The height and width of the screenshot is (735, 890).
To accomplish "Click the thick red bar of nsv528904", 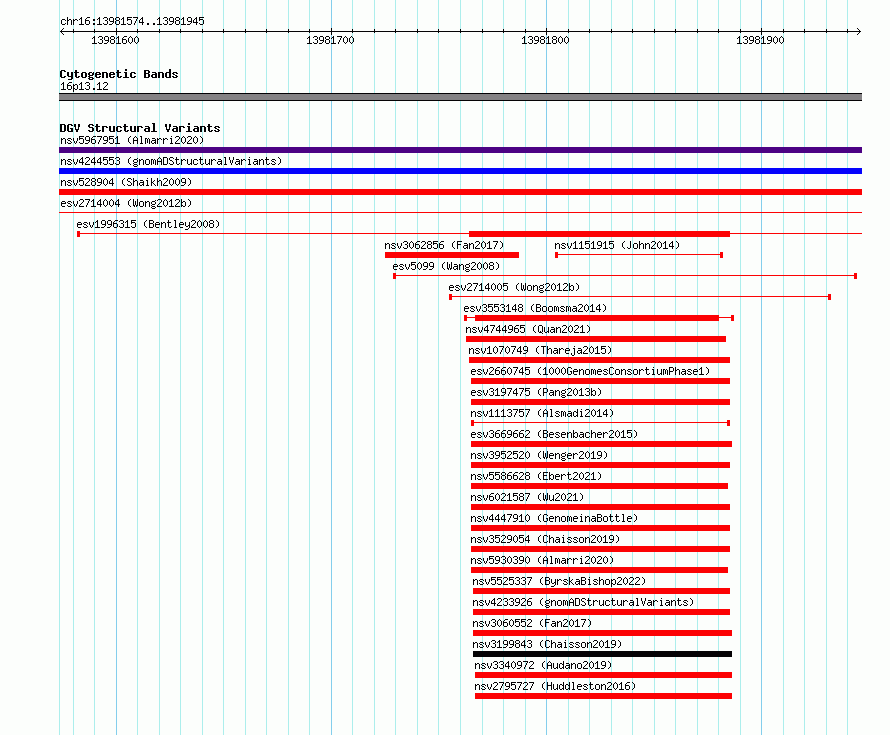I will [x=460, y=192].
